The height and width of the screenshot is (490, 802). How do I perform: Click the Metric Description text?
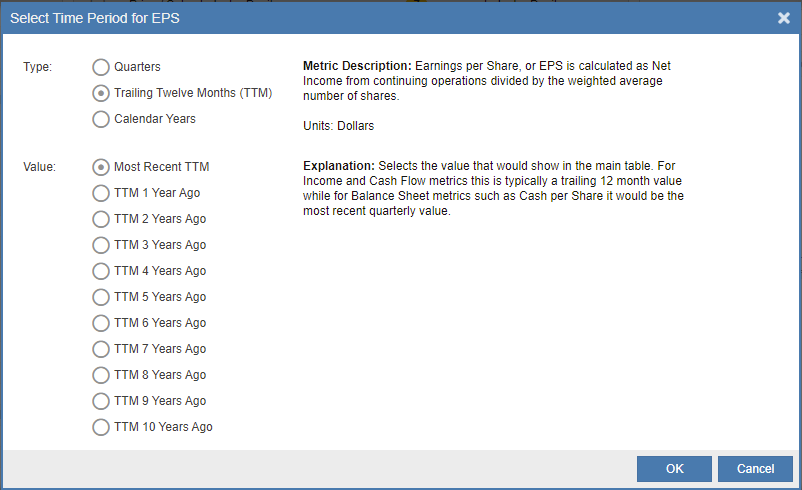coord(486,81)
